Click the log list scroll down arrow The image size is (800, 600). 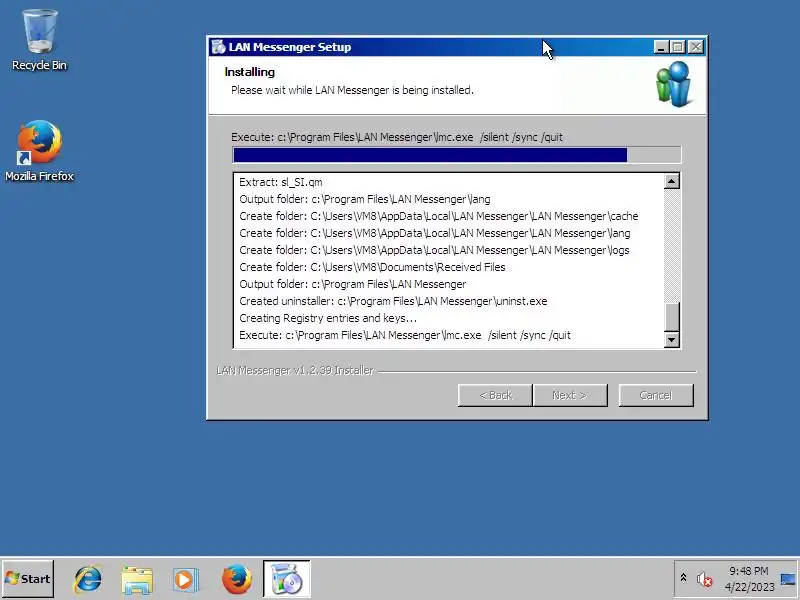click(672, 340)
